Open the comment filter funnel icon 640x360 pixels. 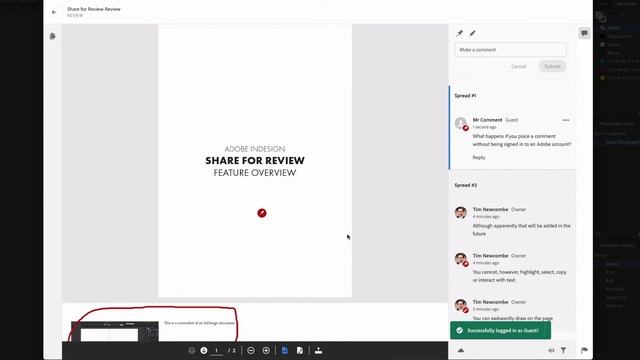pyautogui.click(x=563, y=350)
